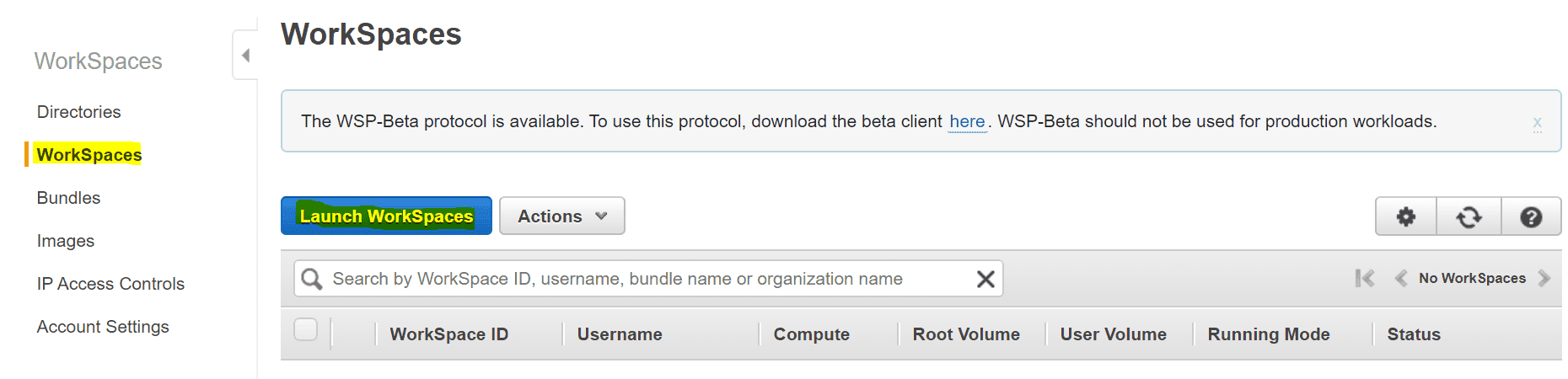
Task: Open IP Access Controls page
Action: [x=110, y=284]
